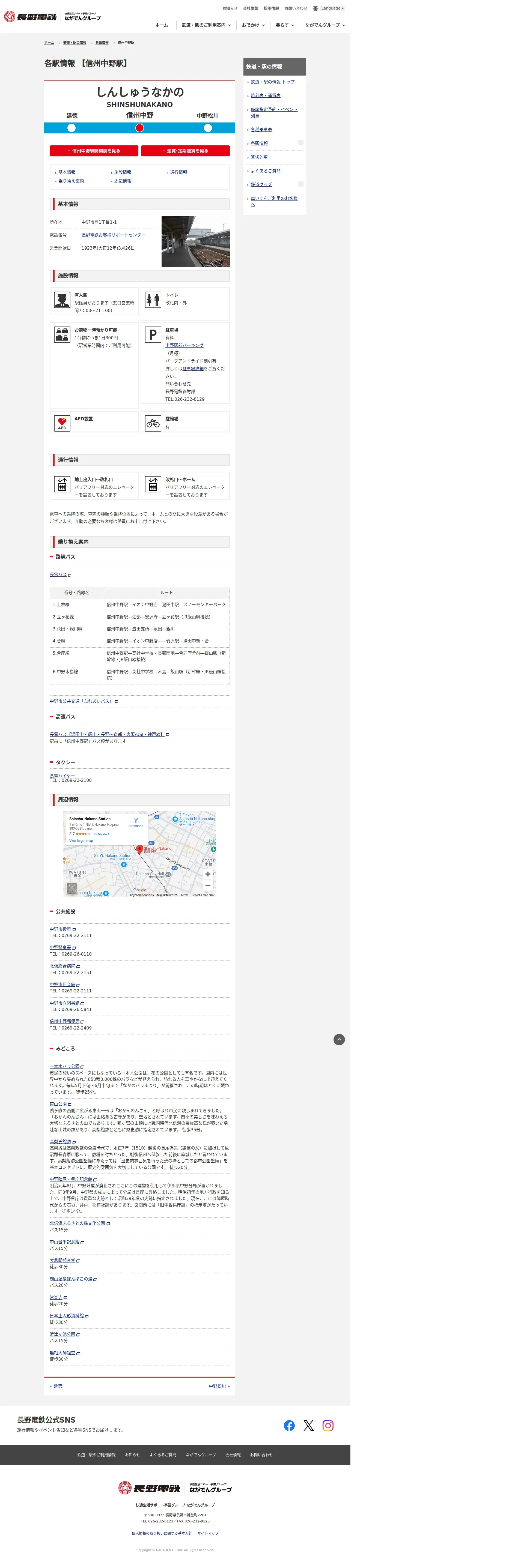524x1568 pixels.
Task: View 運賃・定期運賃 fares button
Action: point(185,151)
